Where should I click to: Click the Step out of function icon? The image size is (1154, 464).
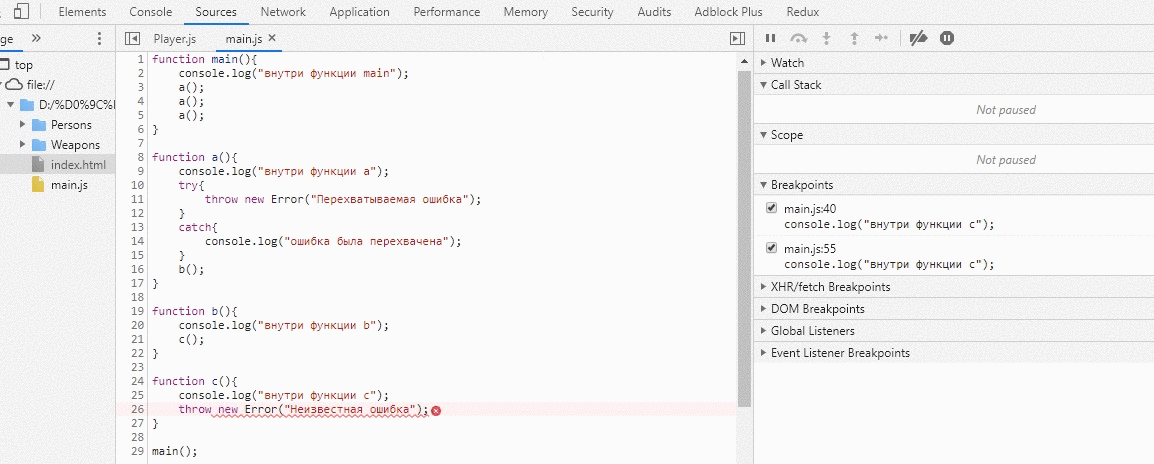pos(854,38)
